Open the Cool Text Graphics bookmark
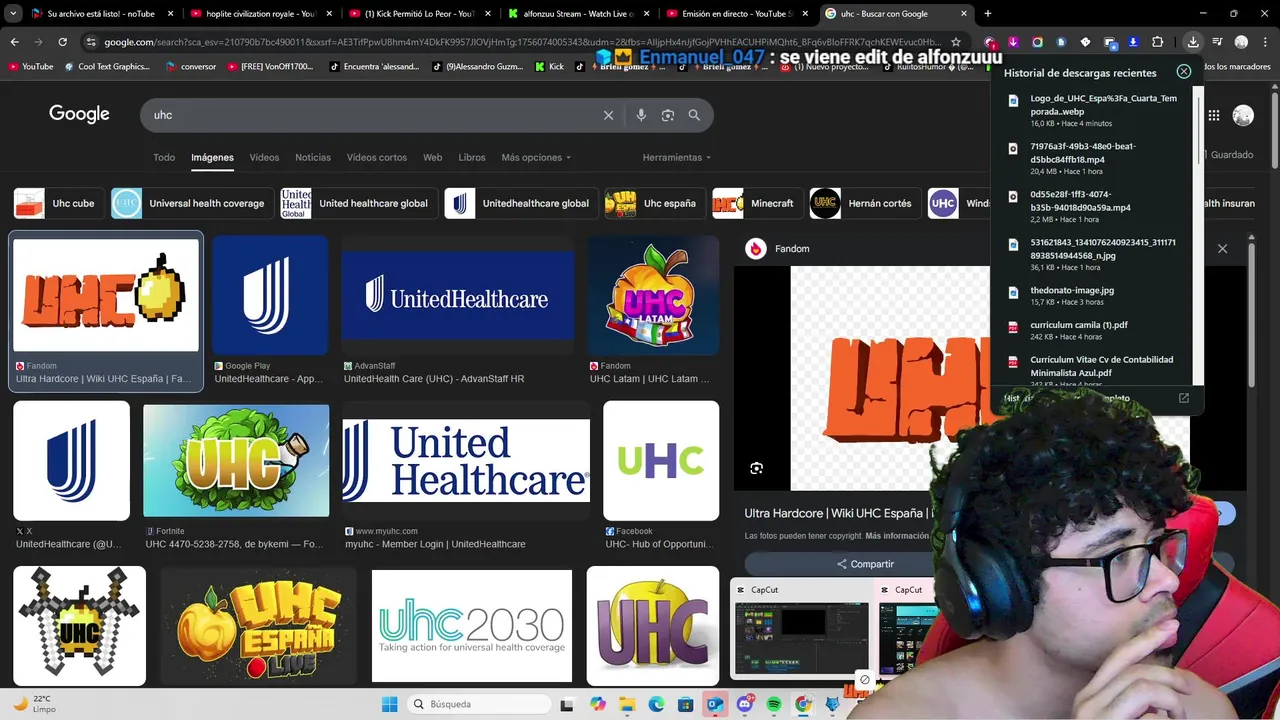 (x=107, y=66)
